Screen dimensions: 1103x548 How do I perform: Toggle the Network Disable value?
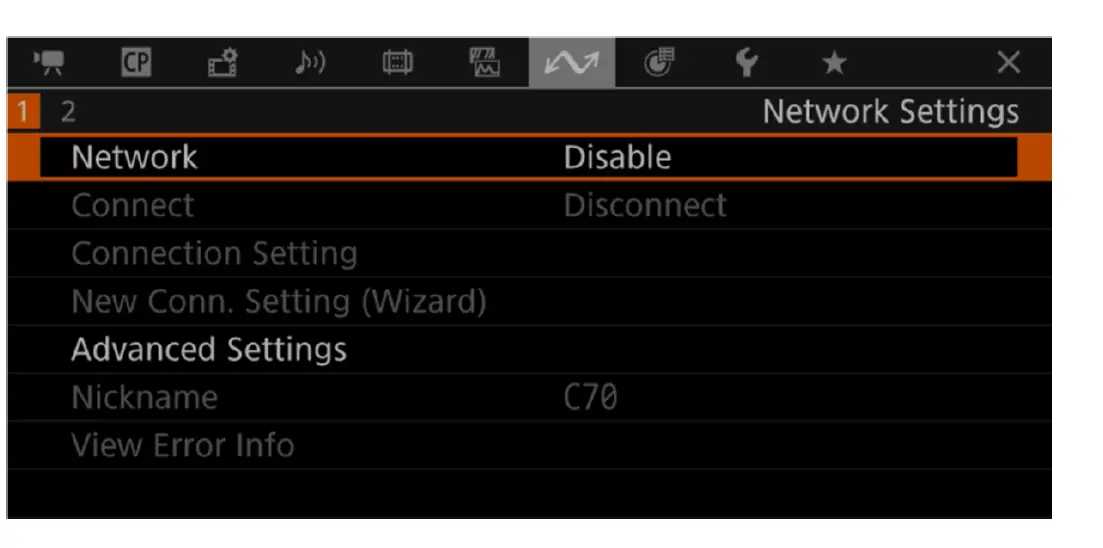pos(617,158)
